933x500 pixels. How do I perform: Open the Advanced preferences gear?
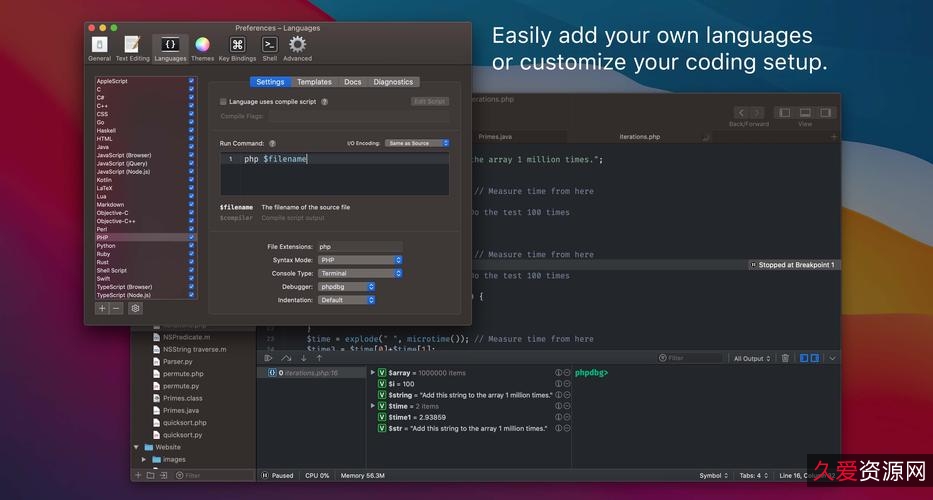[297, 47]
